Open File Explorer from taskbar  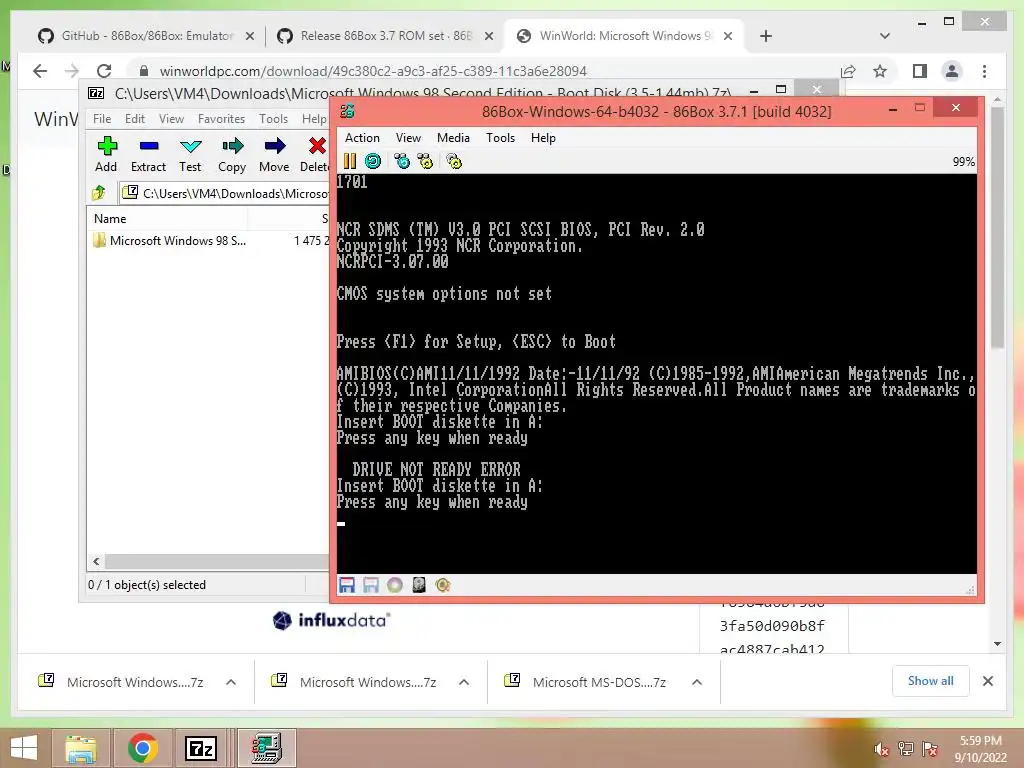[x=80, y=748]
